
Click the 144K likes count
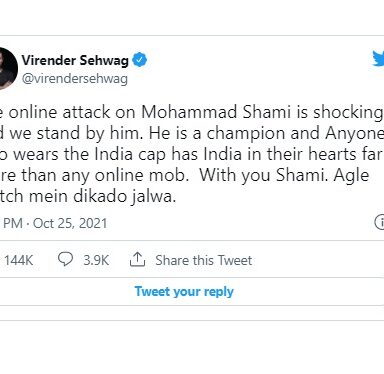19,260
